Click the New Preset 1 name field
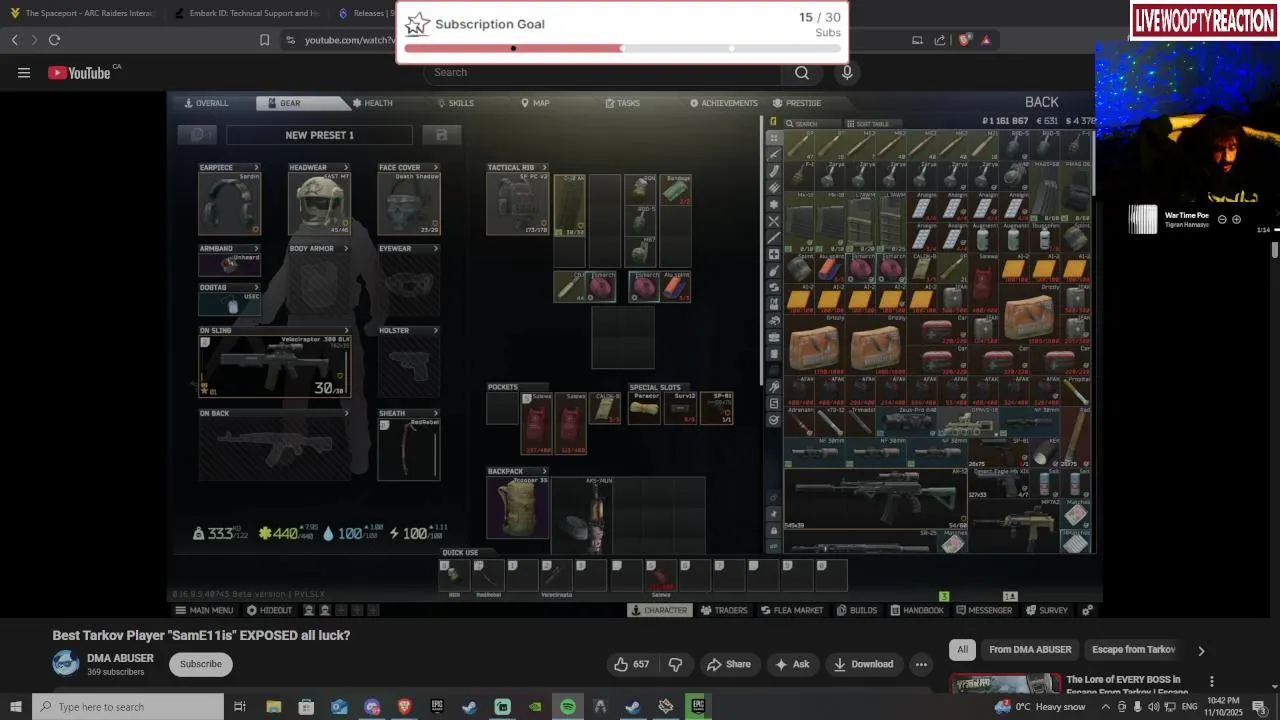The width and height of the screenshot is (1280, 720). tap(319, 135)
